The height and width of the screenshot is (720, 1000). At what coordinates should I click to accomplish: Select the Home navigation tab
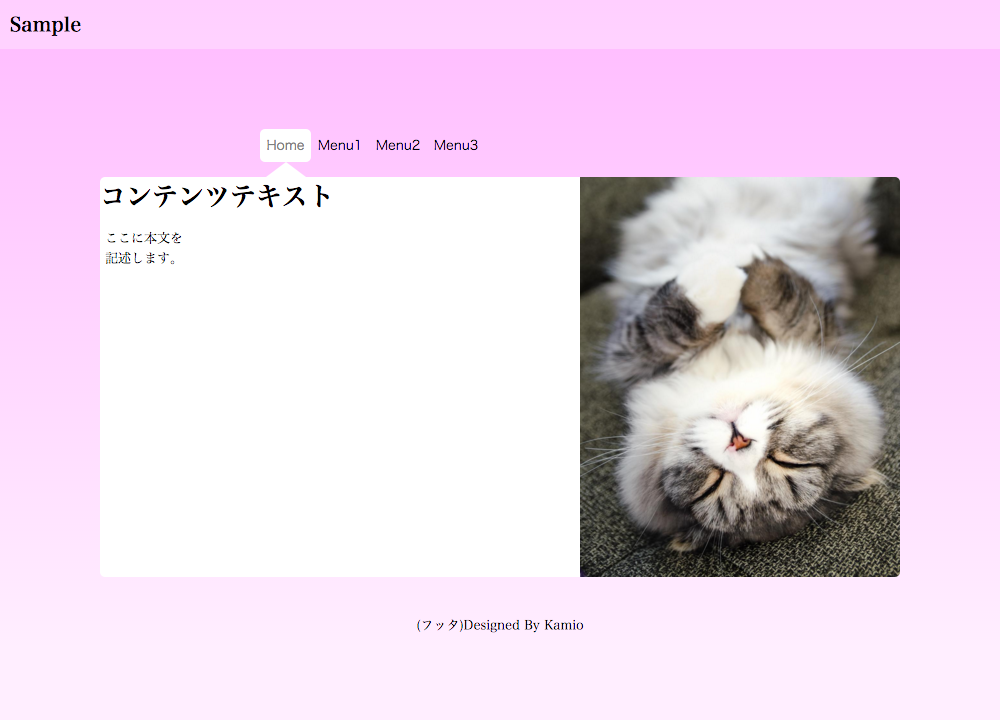click(x=285, y=145)
